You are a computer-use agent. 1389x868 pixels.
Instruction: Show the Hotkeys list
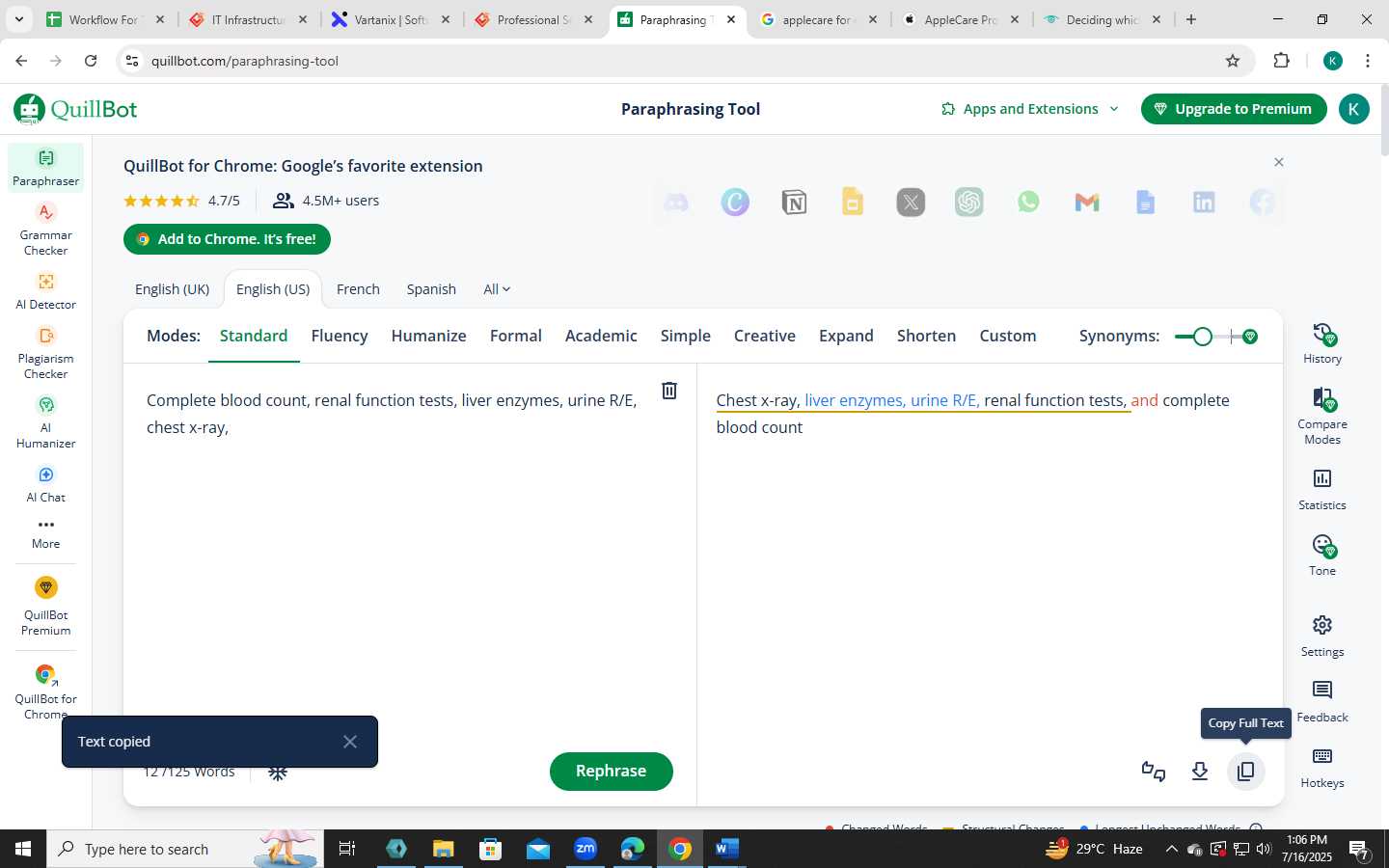[x=1321, y=768]
